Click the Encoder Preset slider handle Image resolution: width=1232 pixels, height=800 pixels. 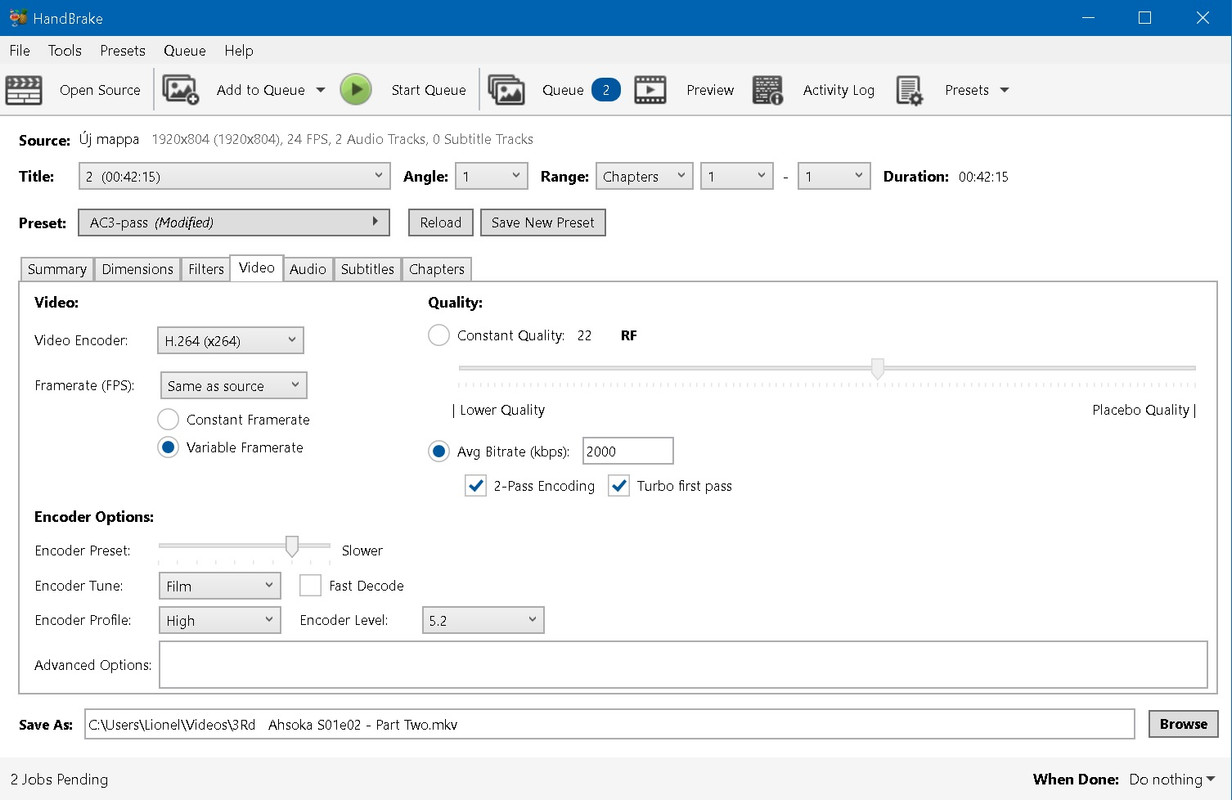point(292,546)
